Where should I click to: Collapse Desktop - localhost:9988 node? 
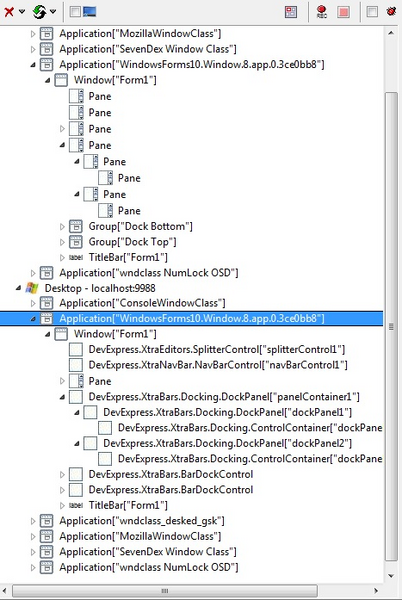pyautogui.click(x=18, y=288)
